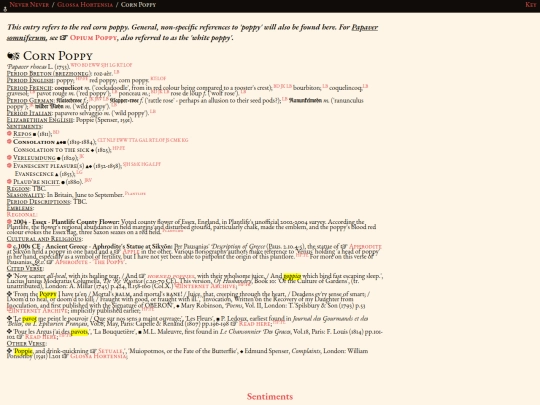Image resolution: width=540 pixels, height=405 pixels.
Task: Click the Period French label
Action: pyautogui.click(x=29, y=88)
